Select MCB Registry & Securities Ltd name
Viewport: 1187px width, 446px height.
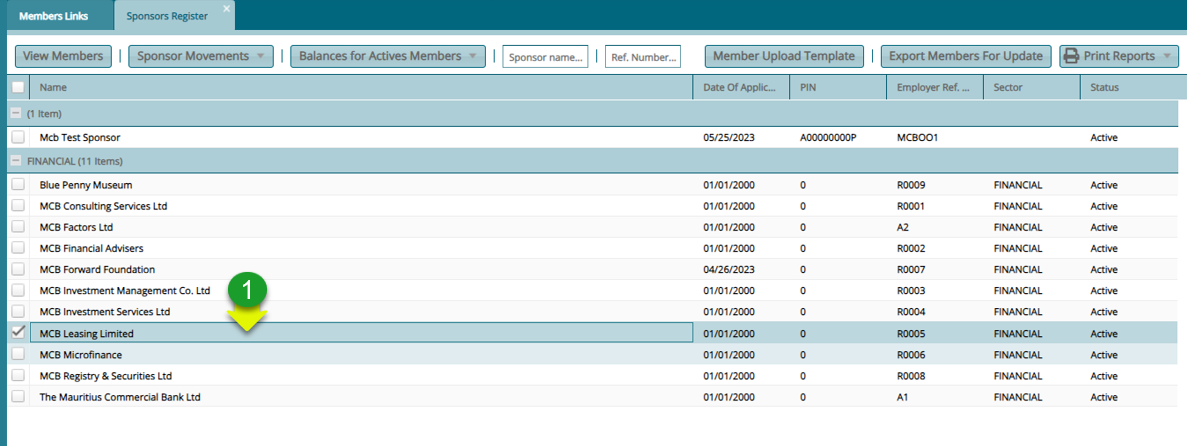tap(106, 376)
